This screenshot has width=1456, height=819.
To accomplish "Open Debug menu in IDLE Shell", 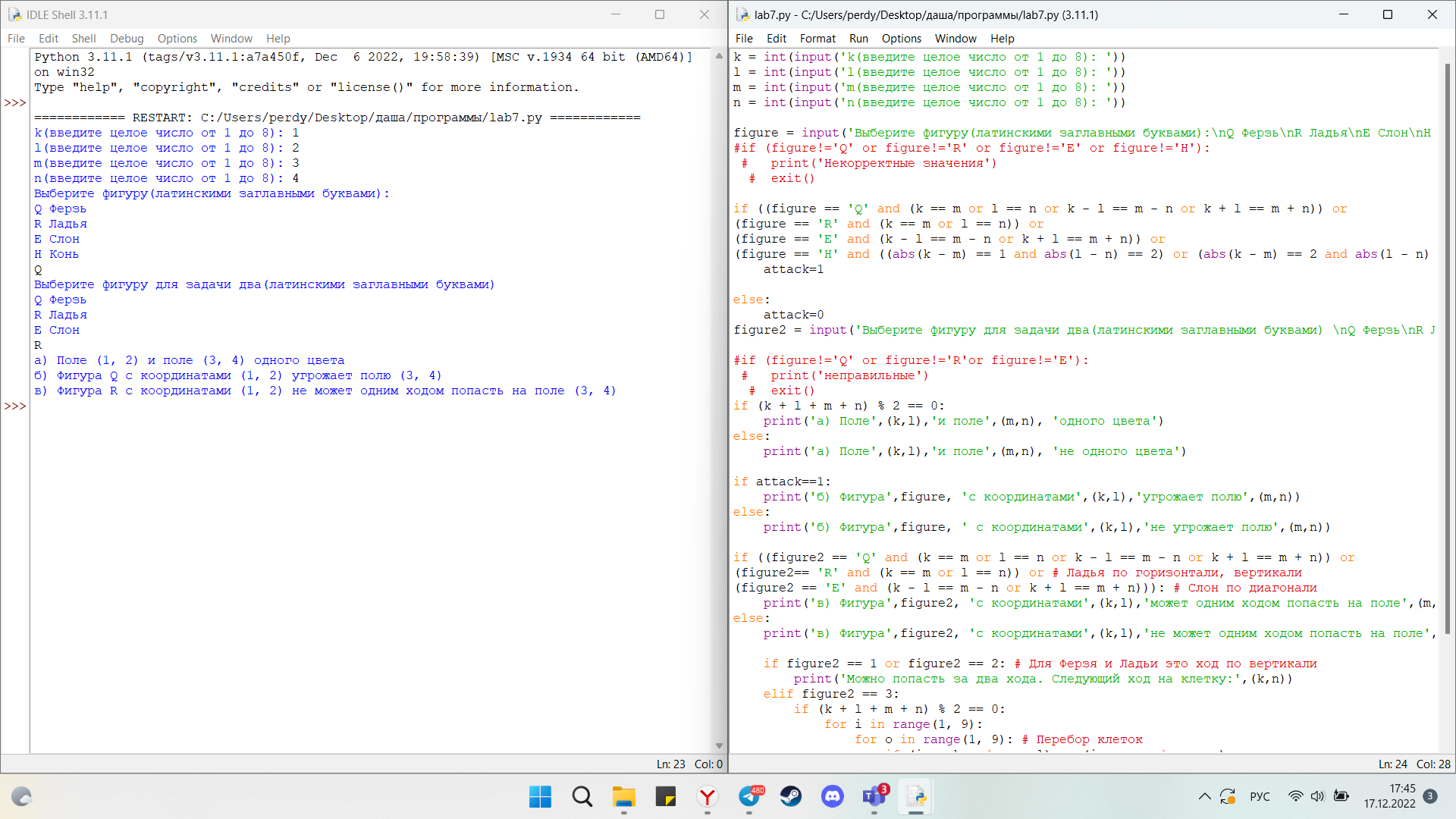I will click(x=127, y=39).
